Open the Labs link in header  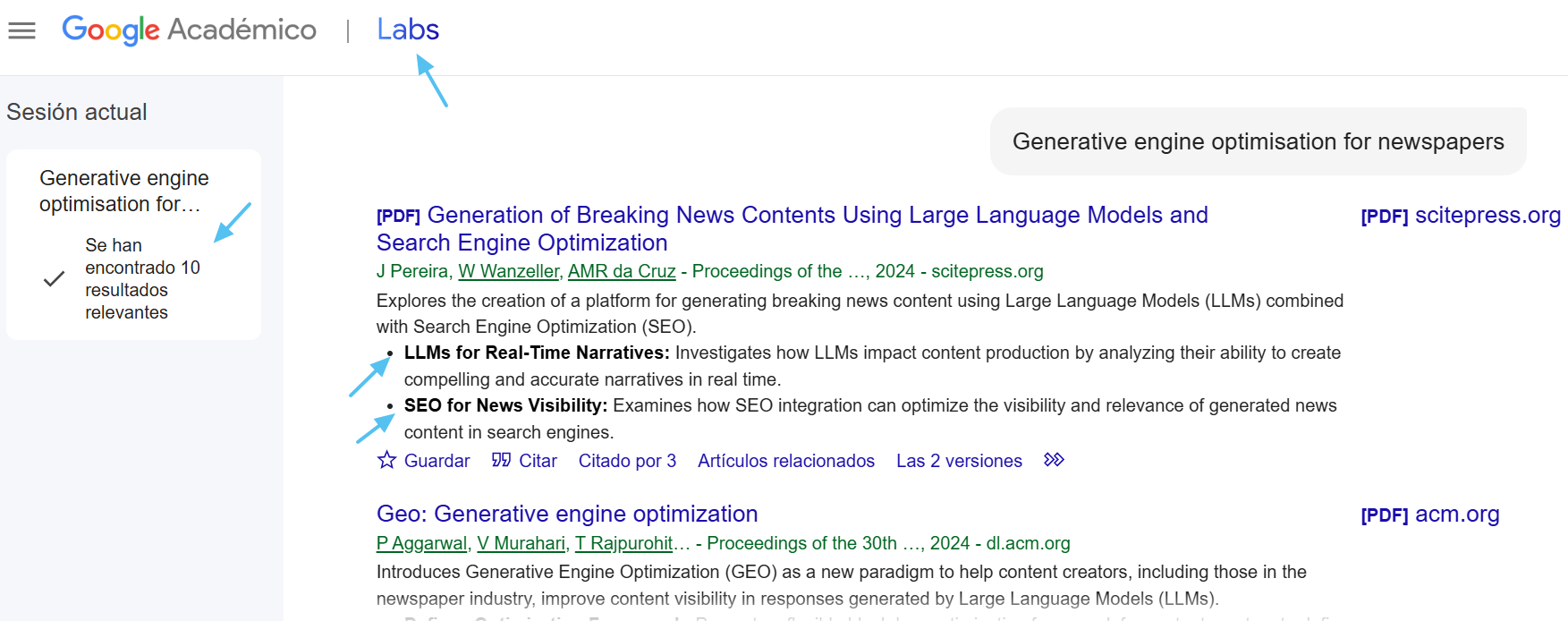coord(408,30)
